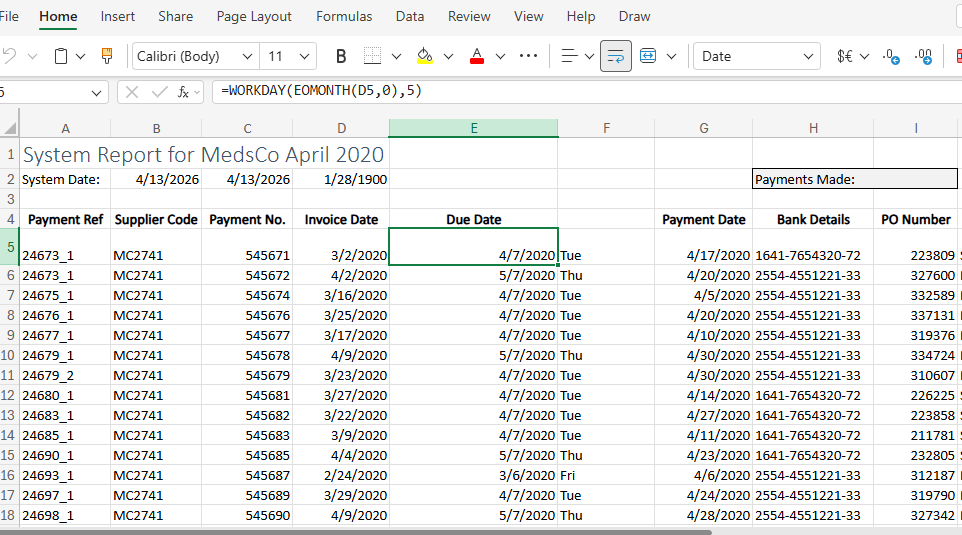Image resolution: width=962 pixels, height=535 pixels.
Task: Click the currency format icon
Action: (845, 56)
